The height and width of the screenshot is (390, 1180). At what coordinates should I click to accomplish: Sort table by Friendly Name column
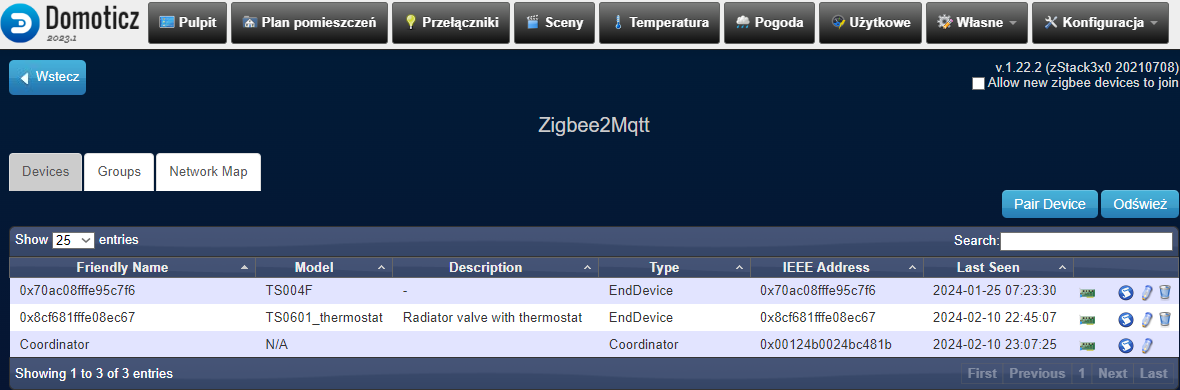[x=132, y=267]
